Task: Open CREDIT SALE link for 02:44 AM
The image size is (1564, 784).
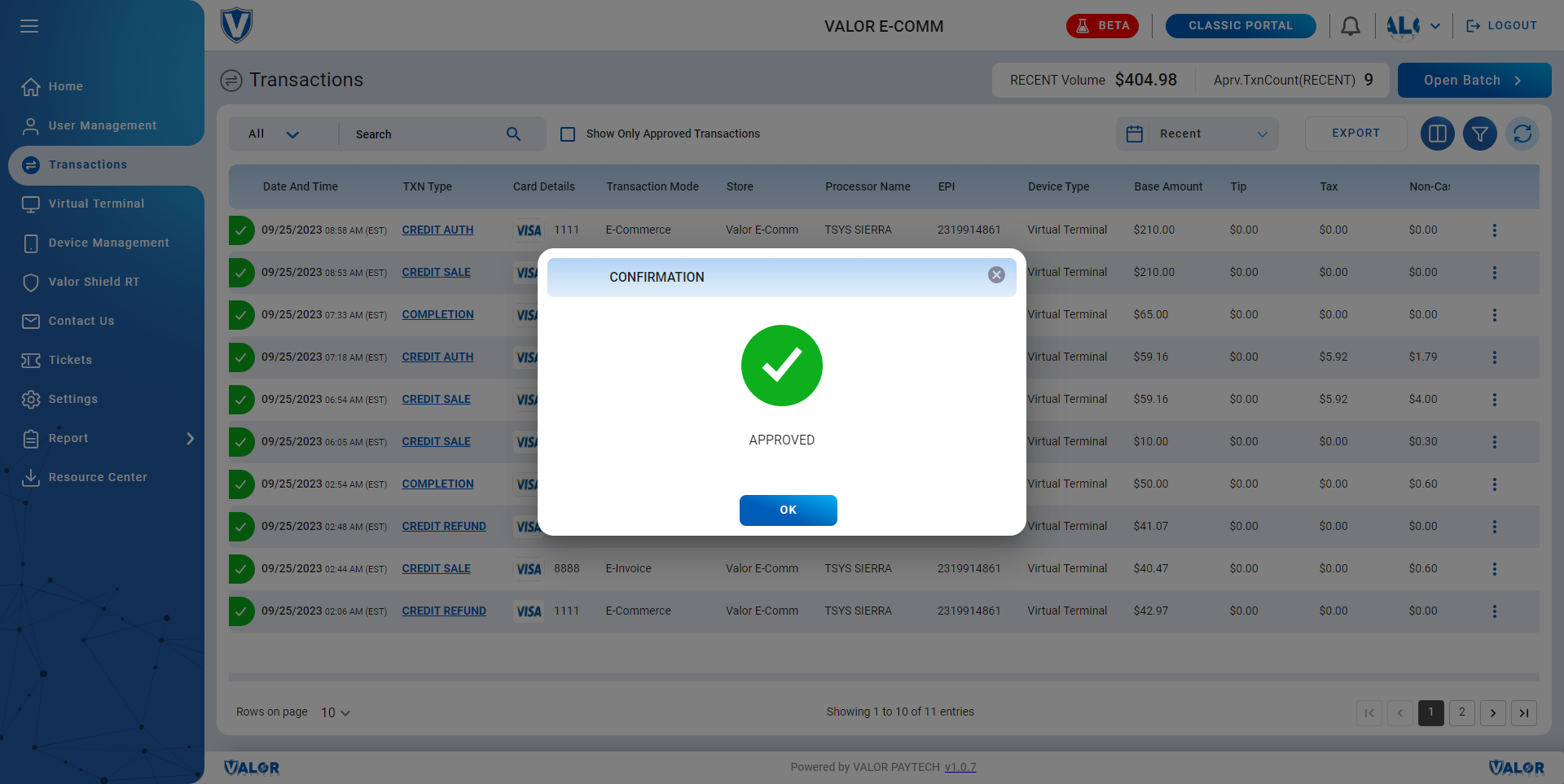Action: tap(436, 569)
